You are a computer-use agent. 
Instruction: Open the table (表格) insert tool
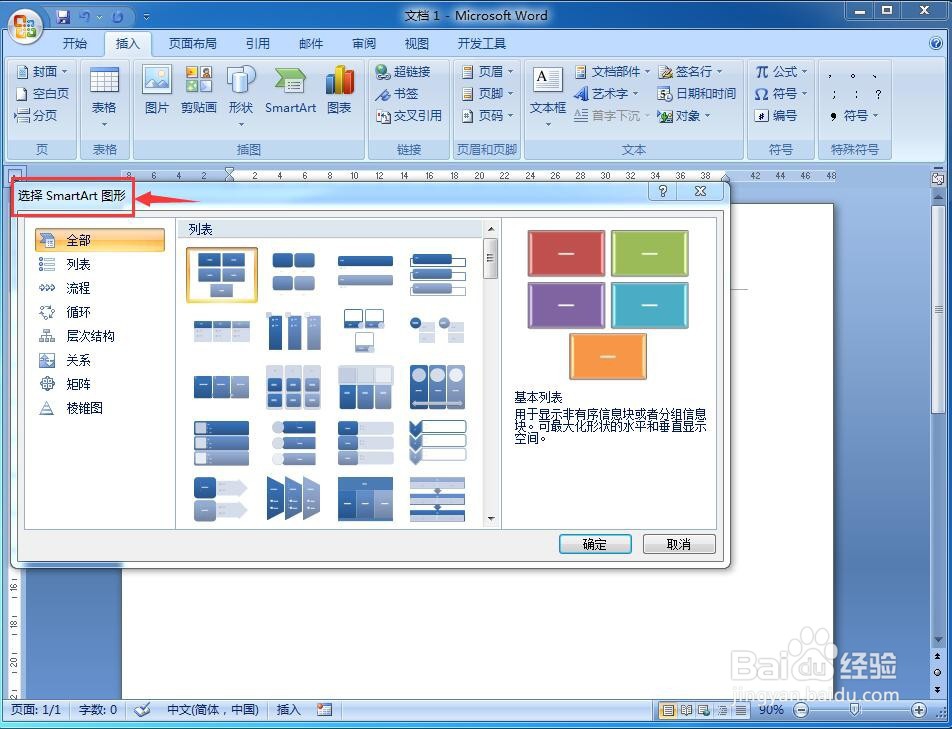[x=104, y=96]
